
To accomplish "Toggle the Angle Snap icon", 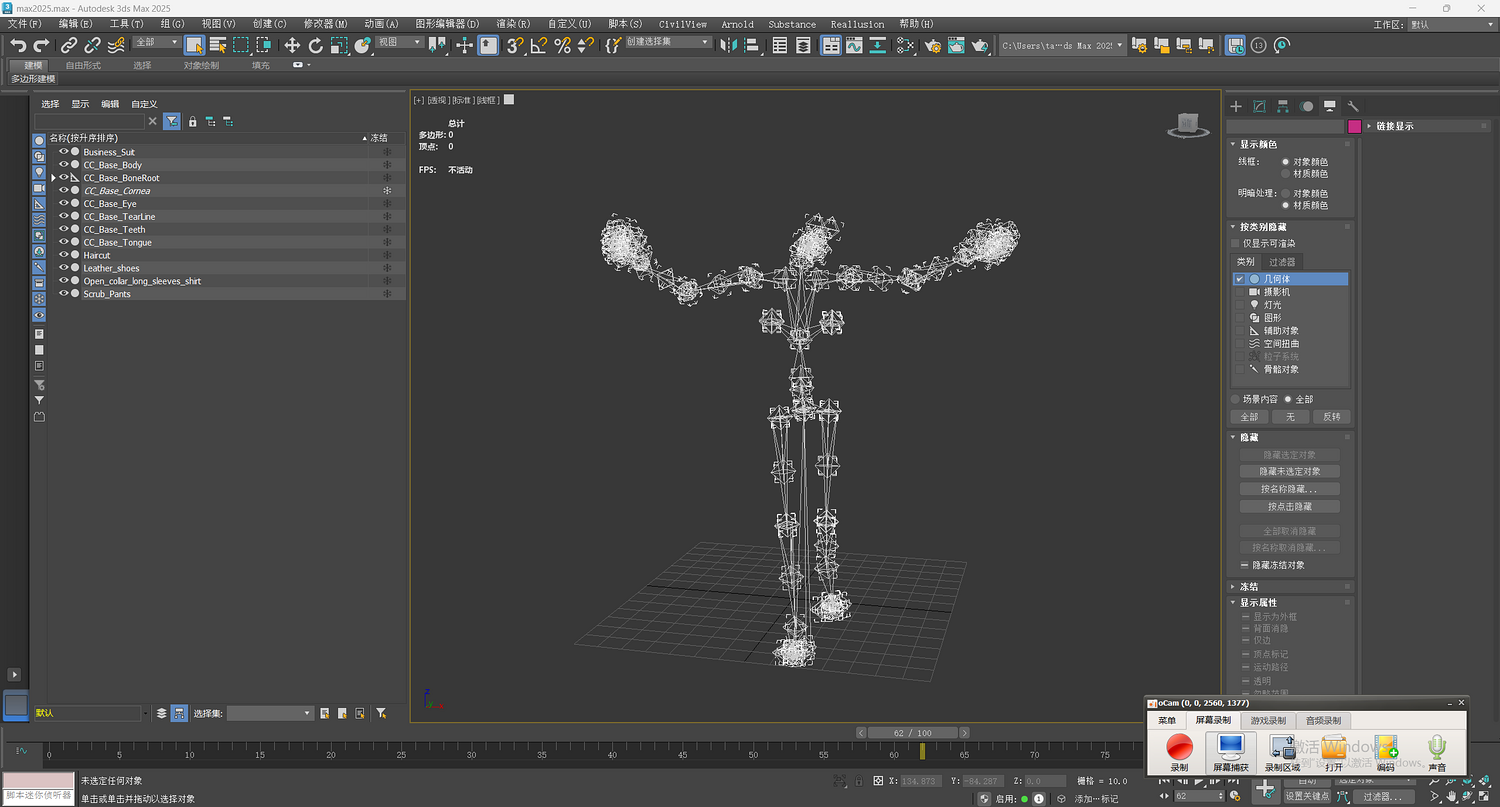I will coord(539,45).
